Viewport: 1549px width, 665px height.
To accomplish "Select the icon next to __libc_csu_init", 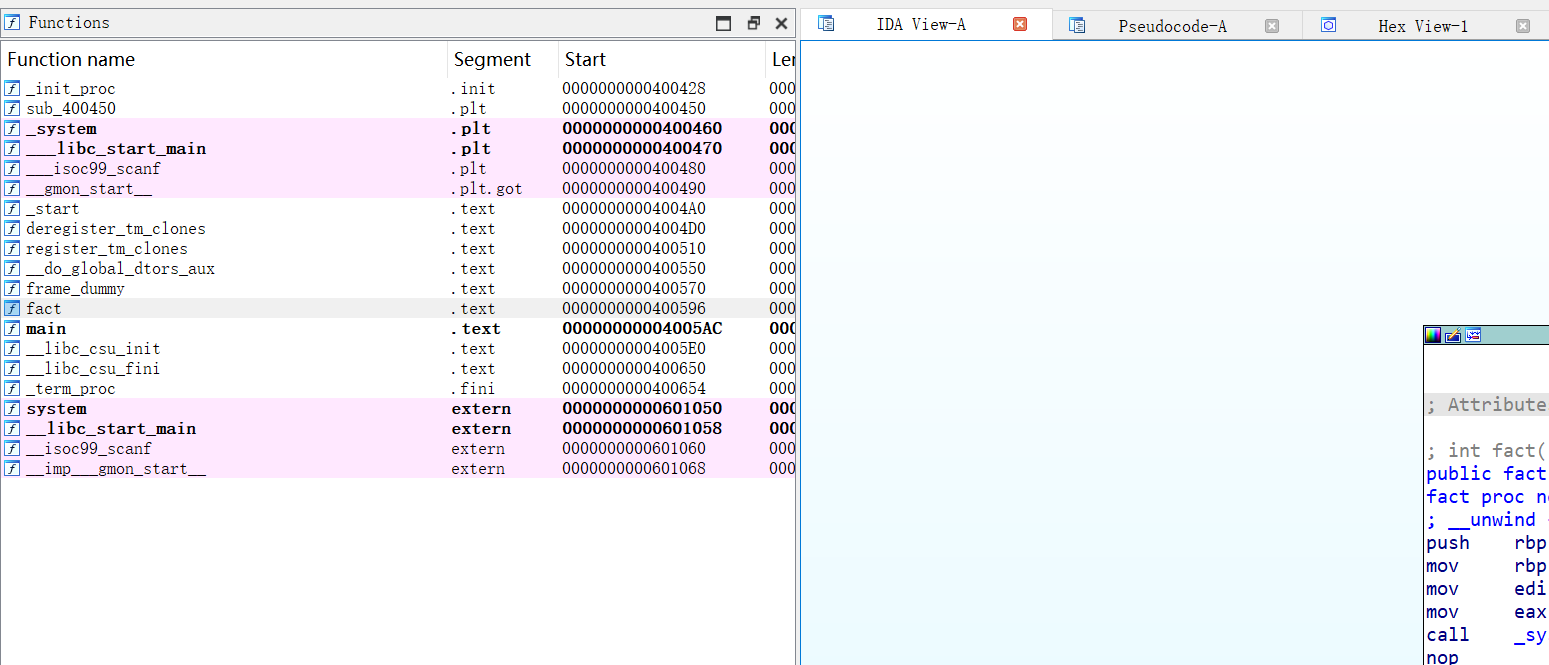I will point(12,349).
